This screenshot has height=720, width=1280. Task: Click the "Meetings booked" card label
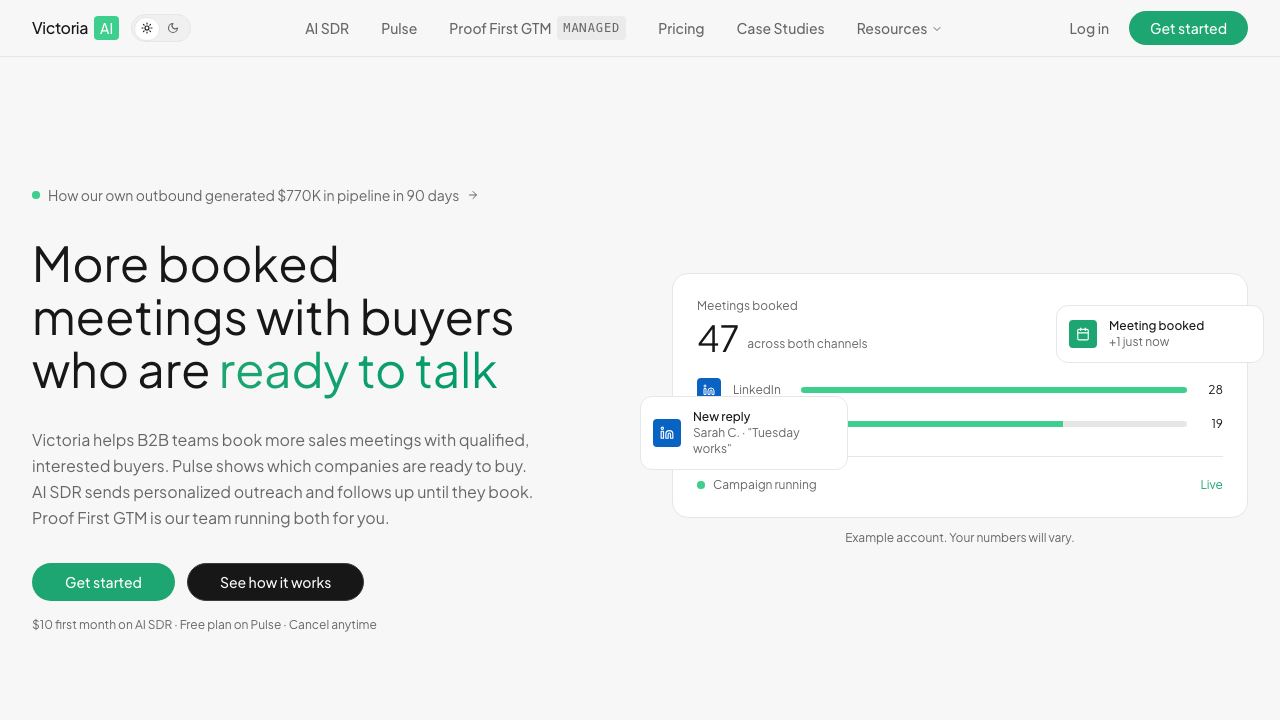[747, 306]
